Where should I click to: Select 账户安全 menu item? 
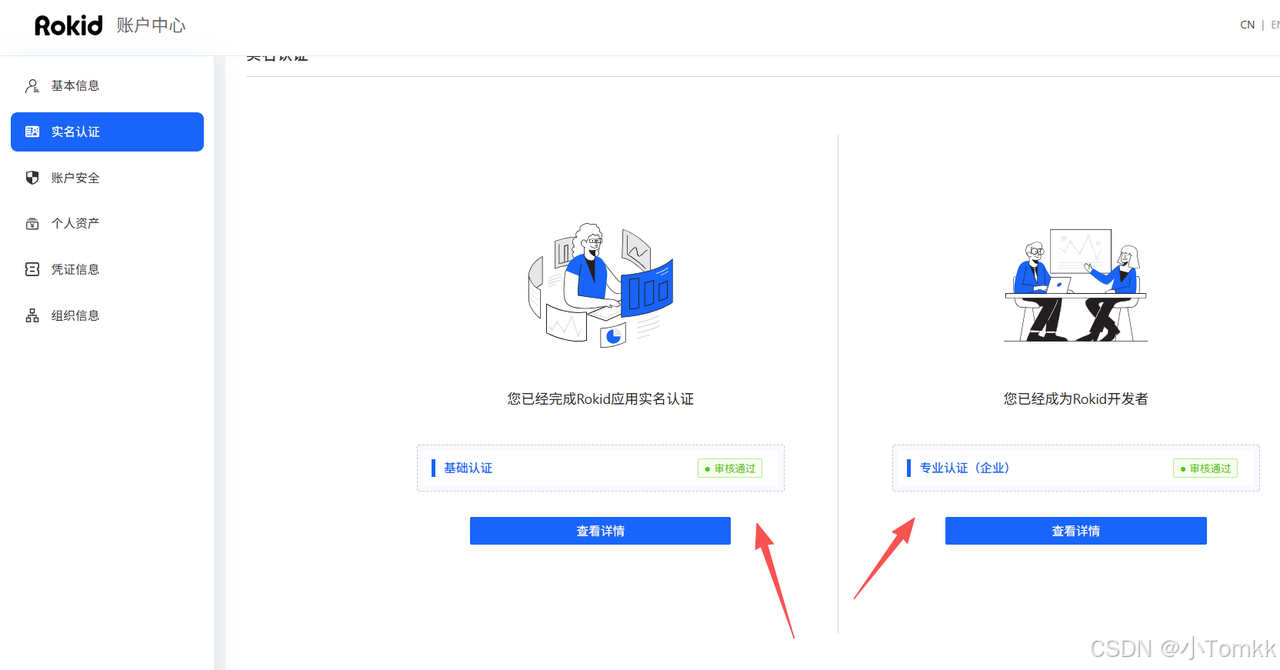pos(107,178)
